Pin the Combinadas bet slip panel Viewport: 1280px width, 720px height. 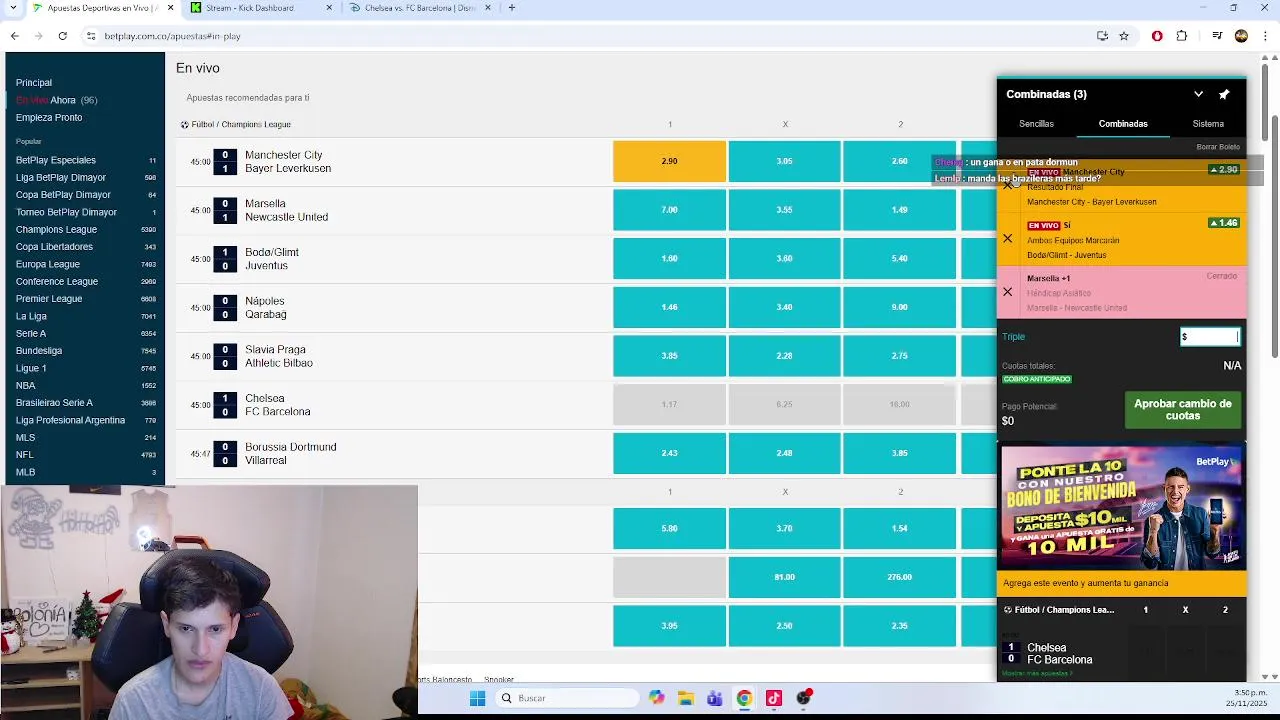pyautogui.click(x=1224, y=94)
